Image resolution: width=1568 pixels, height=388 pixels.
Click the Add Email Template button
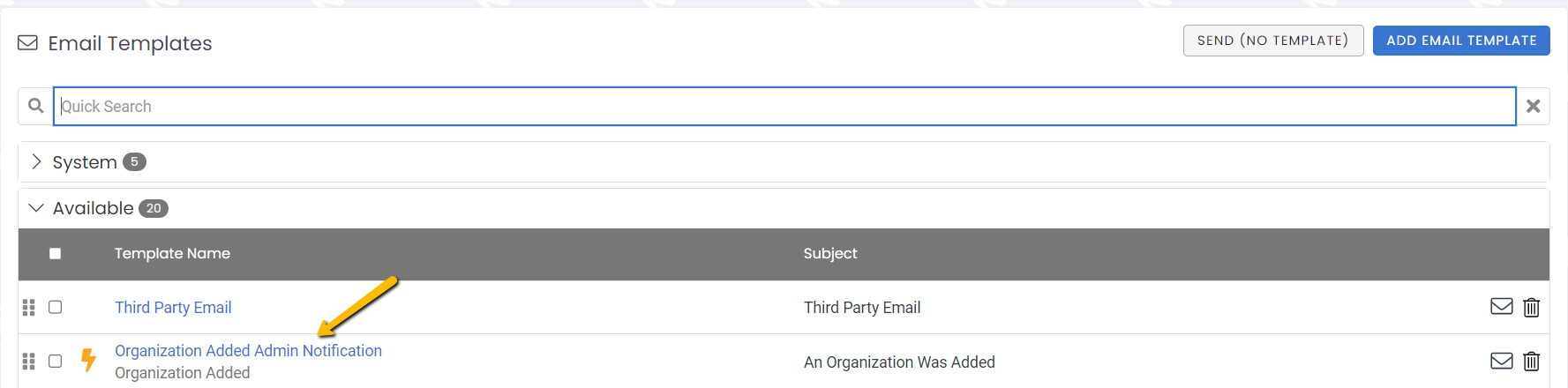click(1461, 41)
